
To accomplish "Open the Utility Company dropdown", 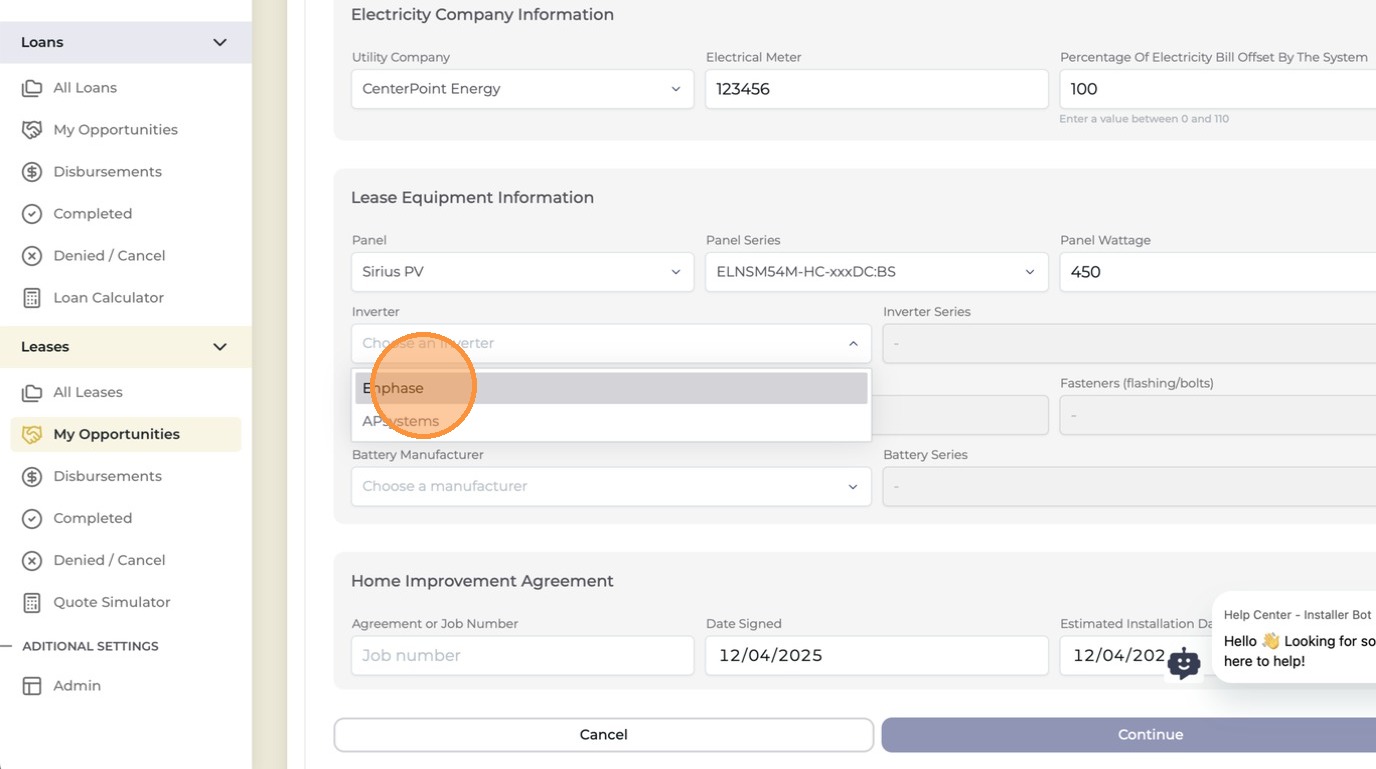I will coord(522,89).
